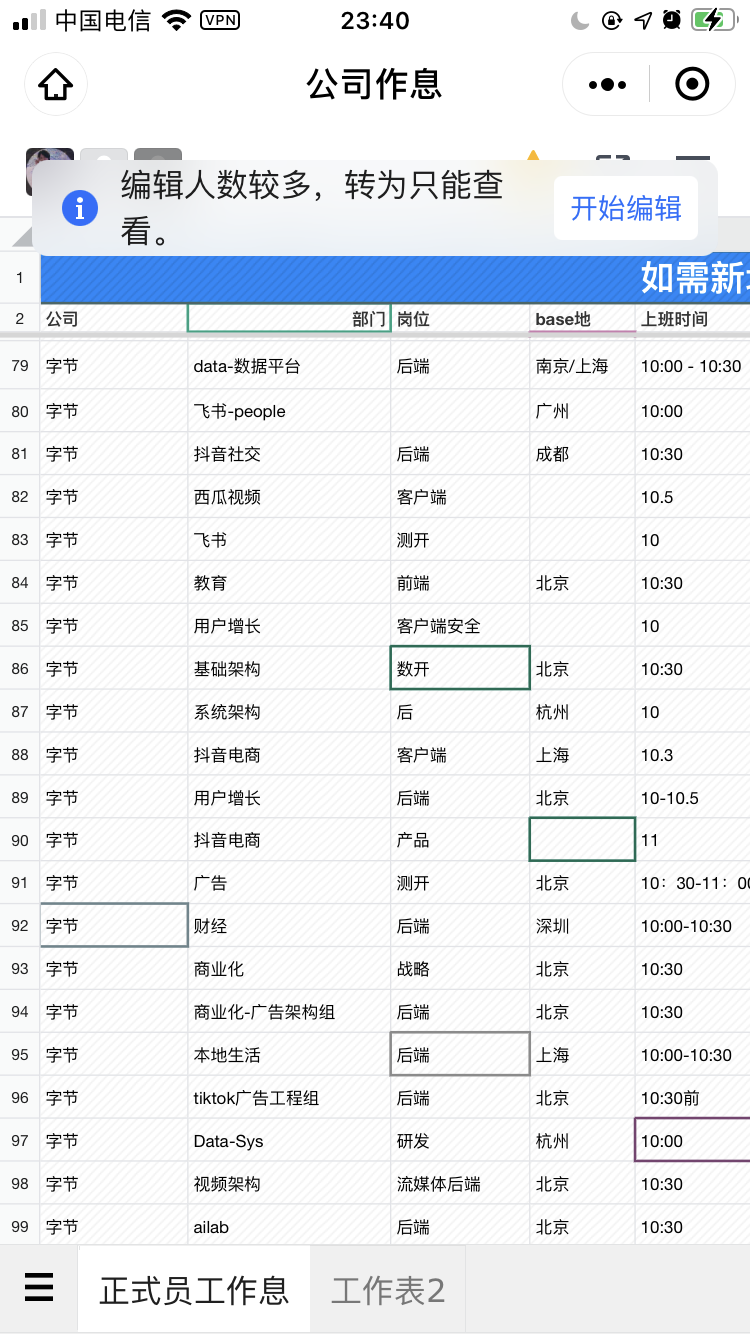Click the empty base cell in row 90

(582, 840)
